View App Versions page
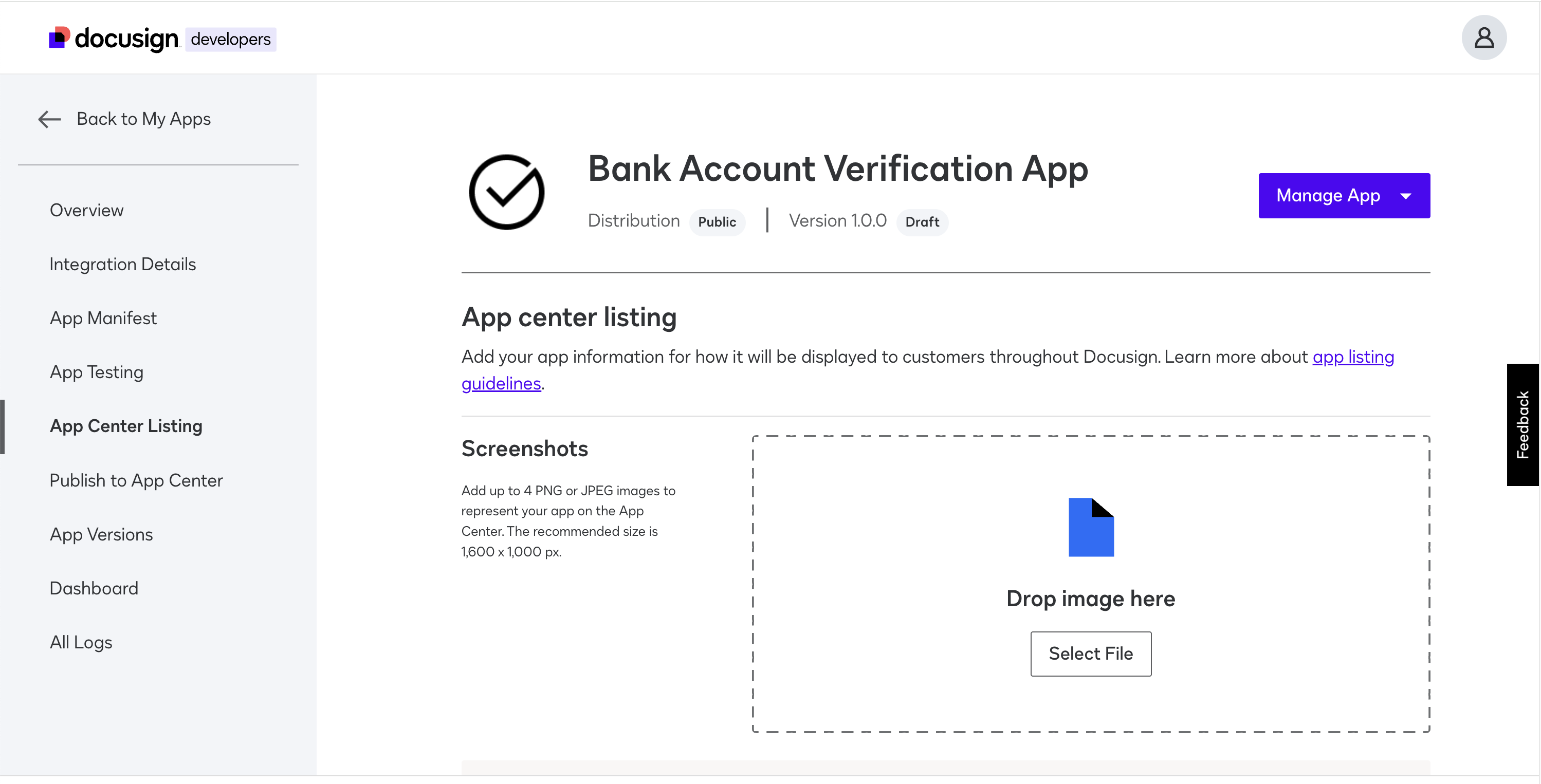 (x=101, y=534)
